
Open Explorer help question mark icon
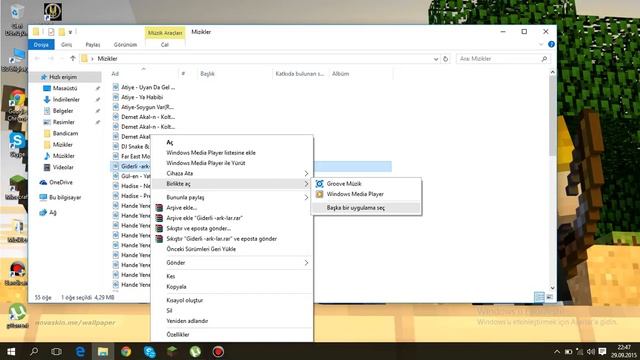pos(551,44)
